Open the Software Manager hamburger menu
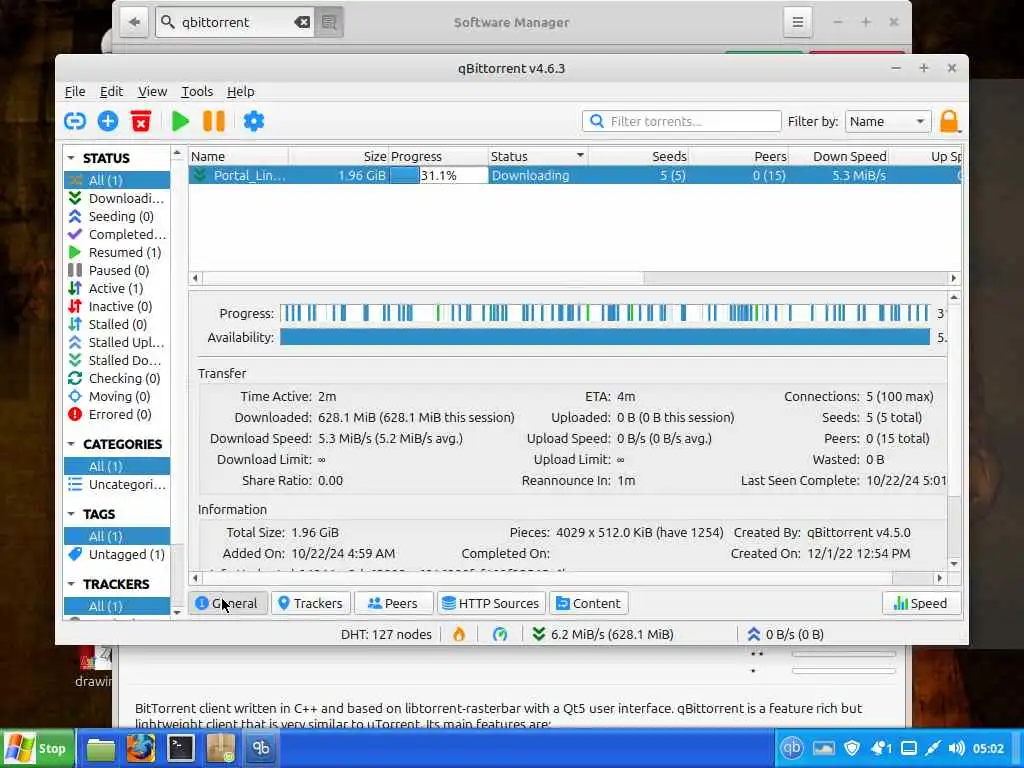This screenshot has width=1024, height=768. (x=797, y=22)
